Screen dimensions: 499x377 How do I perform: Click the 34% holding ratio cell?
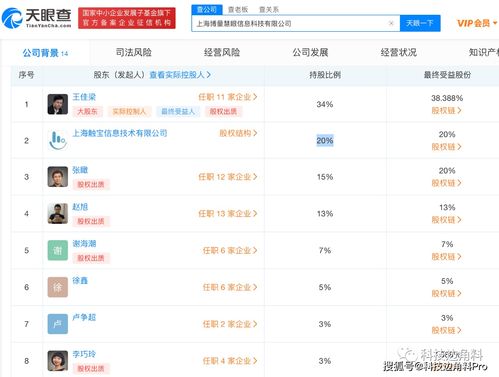point(325,104)
